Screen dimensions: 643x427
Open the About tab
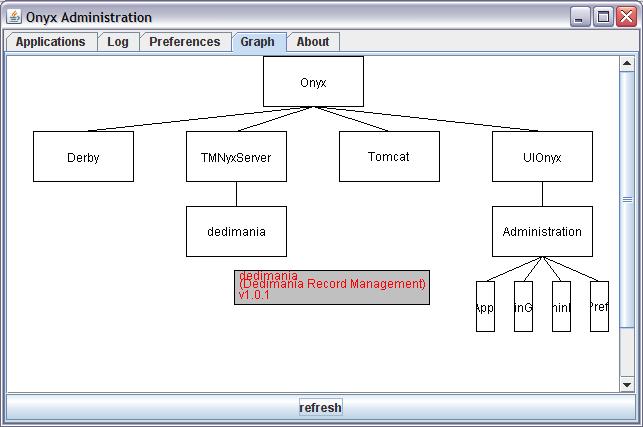point(313,42)
